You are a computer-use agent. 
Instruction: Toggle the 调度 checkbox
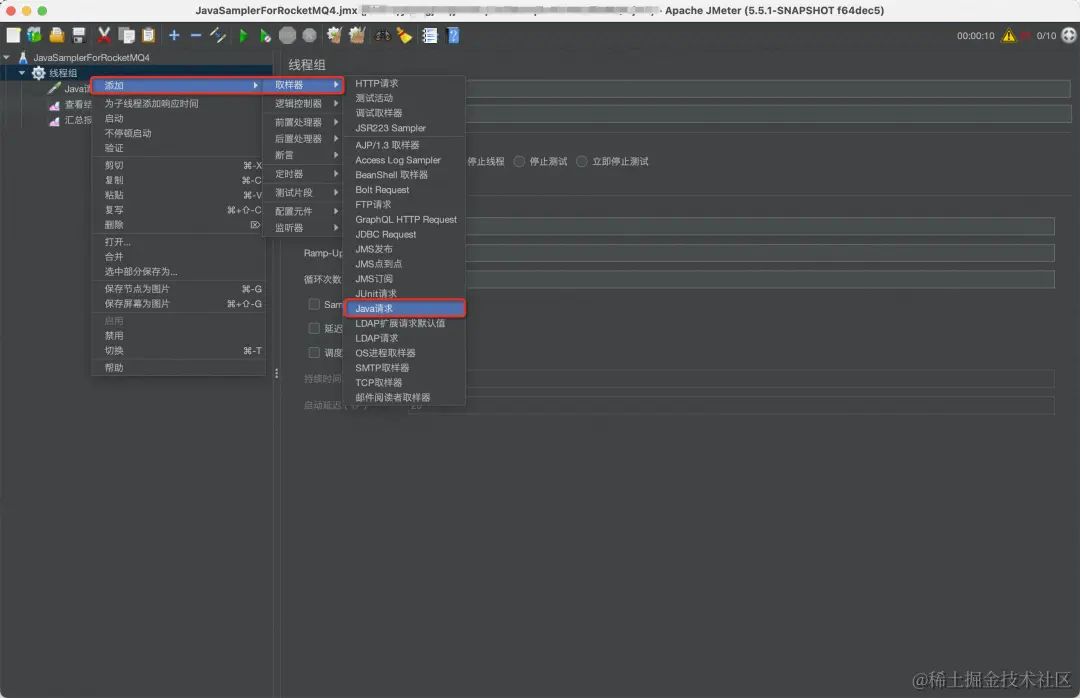pyautogui.click(x=314, y=352)
